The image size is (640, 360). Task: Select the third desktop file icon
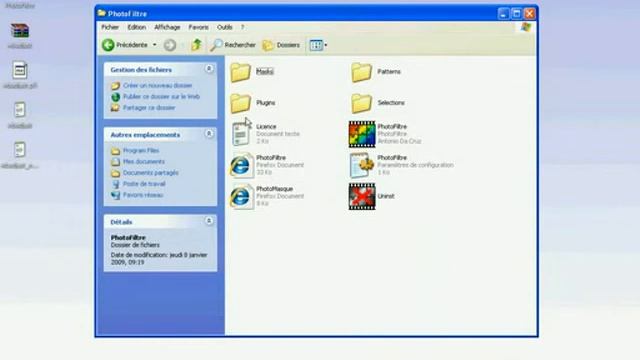coord(20,110)
